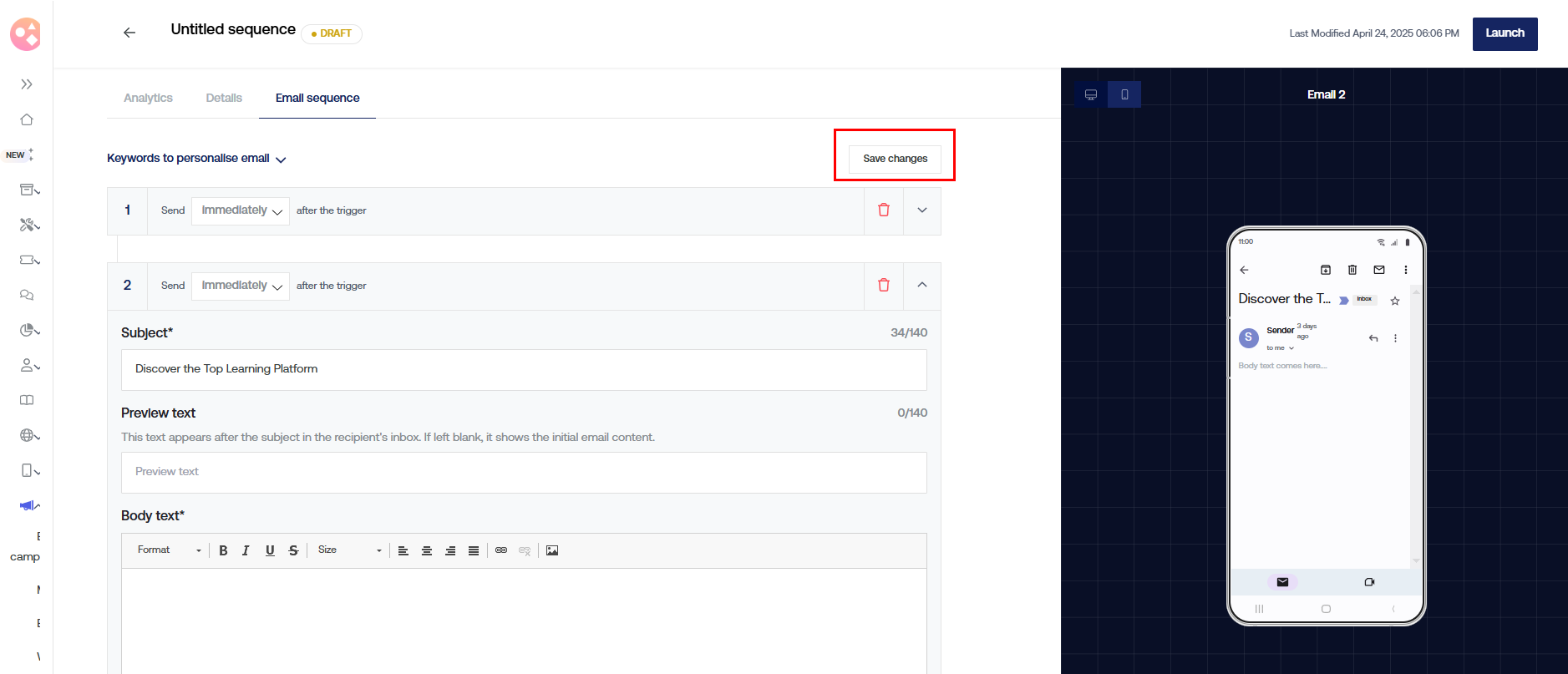Screen dimensions: 1568x674
Task: Click the Preview text input field
Action: 524,472
